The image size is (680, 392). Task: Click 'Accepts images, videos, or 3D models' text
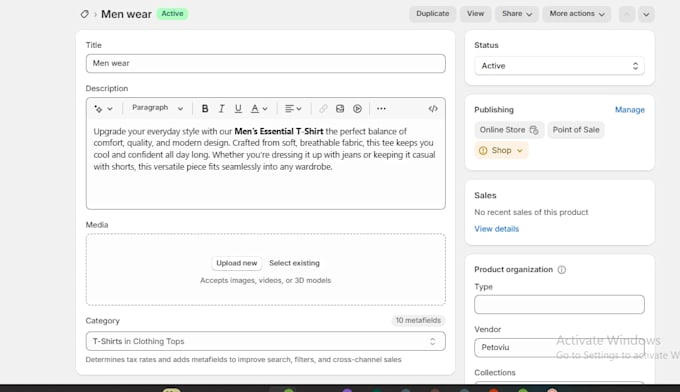265,281
